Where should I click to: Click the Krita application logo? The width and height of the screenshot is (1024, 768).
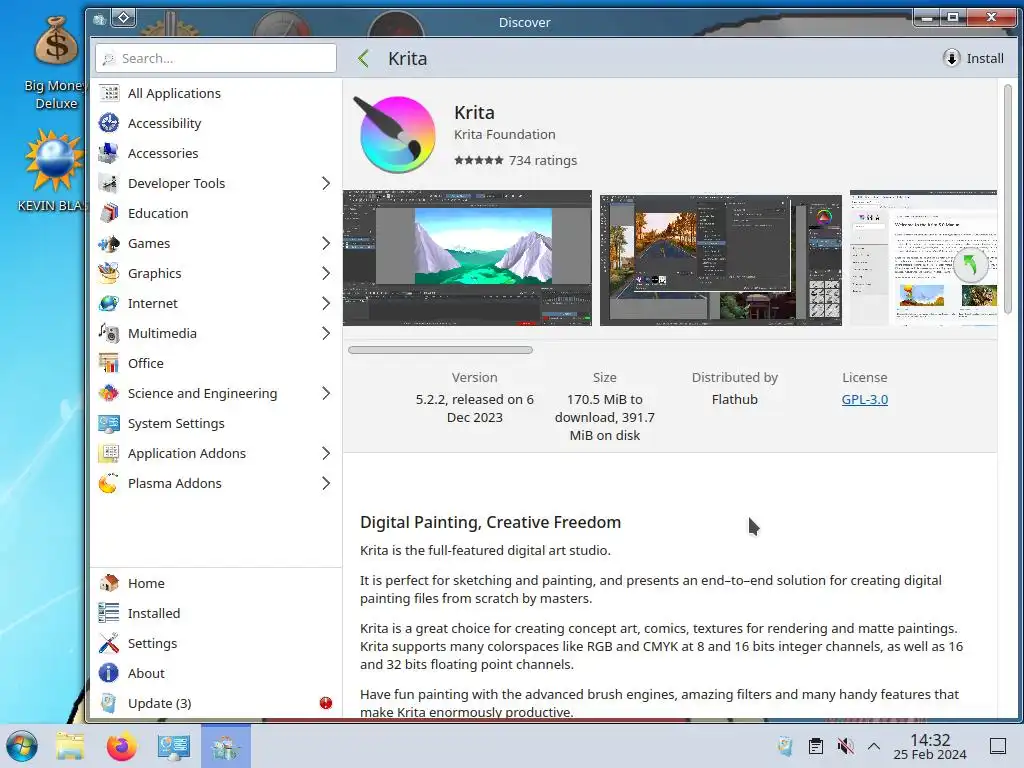[x=395, y=134]
